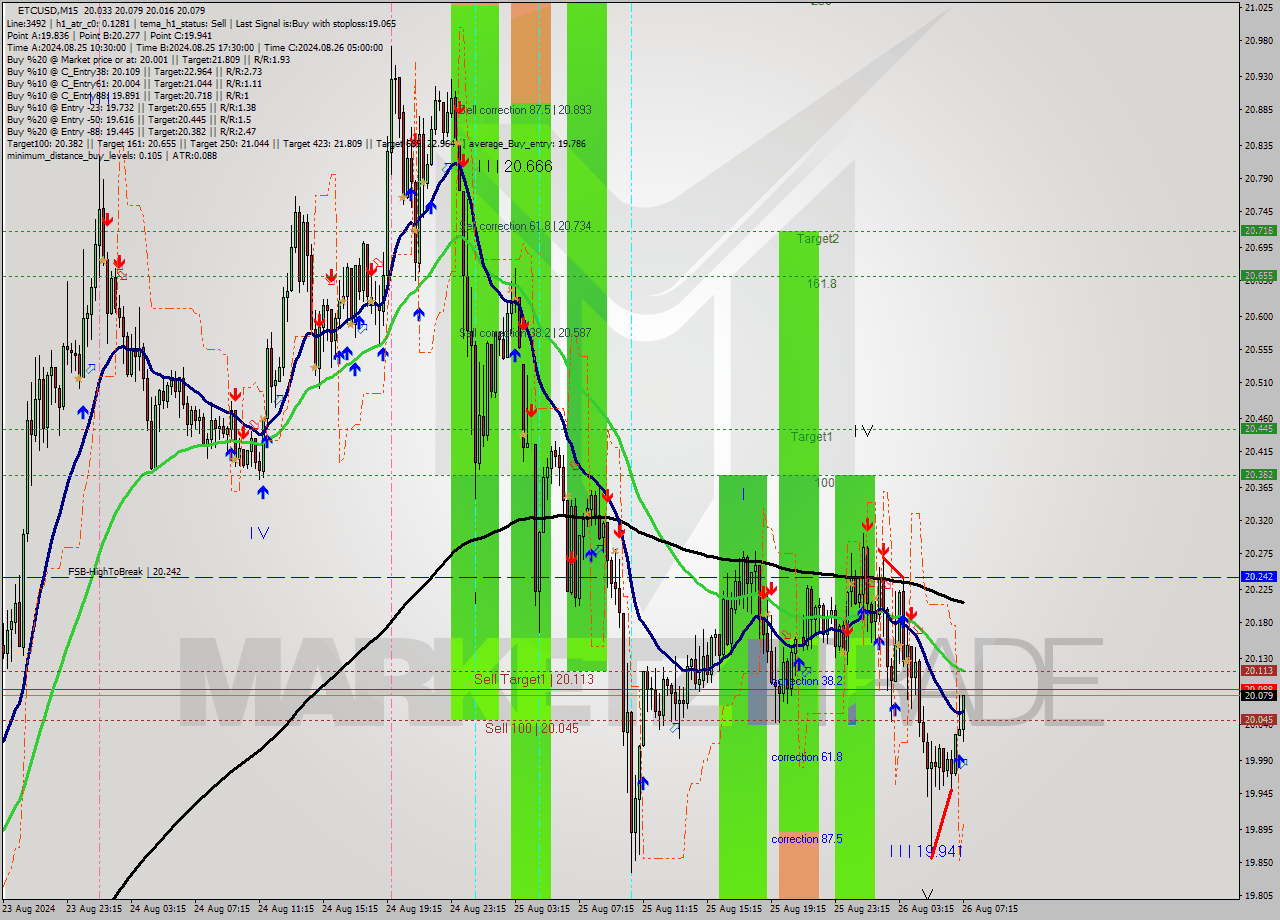Click the 'Point A:19.836' info text
The width and height of the screenshot is (1280, 920).
click(39, 35)
